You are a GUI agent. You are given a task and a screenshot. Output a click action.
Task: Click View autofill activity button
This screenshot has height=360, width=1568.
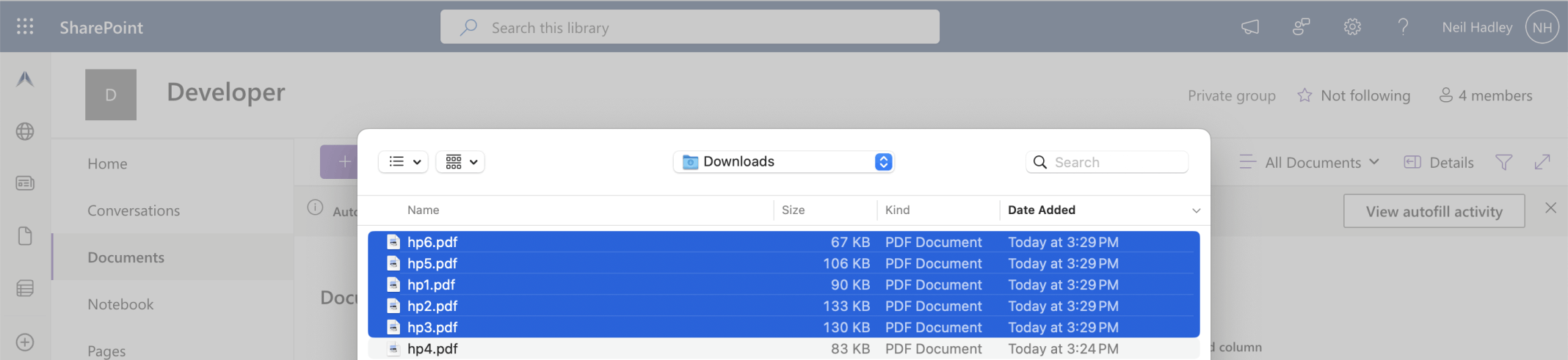click(1434, 211)
